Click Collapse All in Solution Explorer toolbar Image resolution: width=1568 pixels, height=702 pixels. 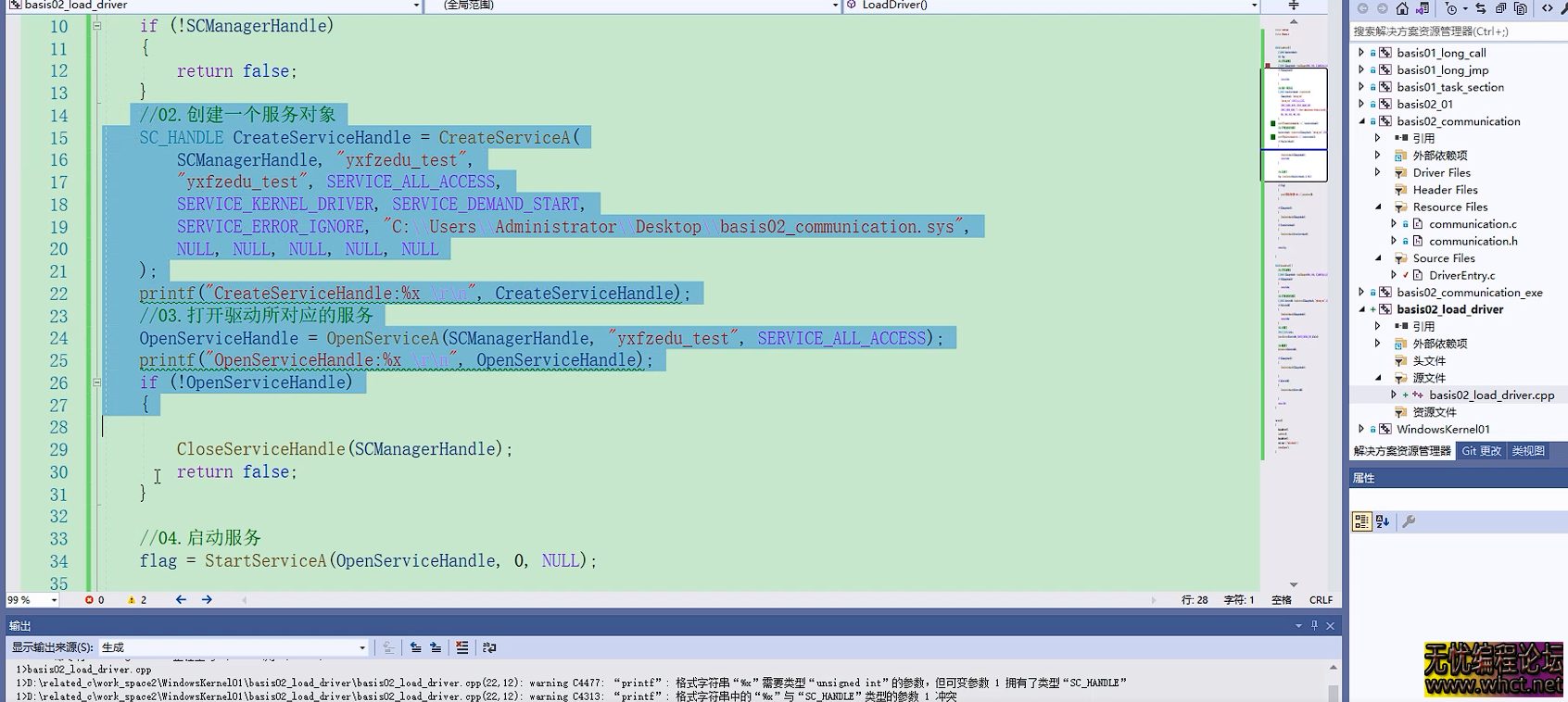[1500, 8]
